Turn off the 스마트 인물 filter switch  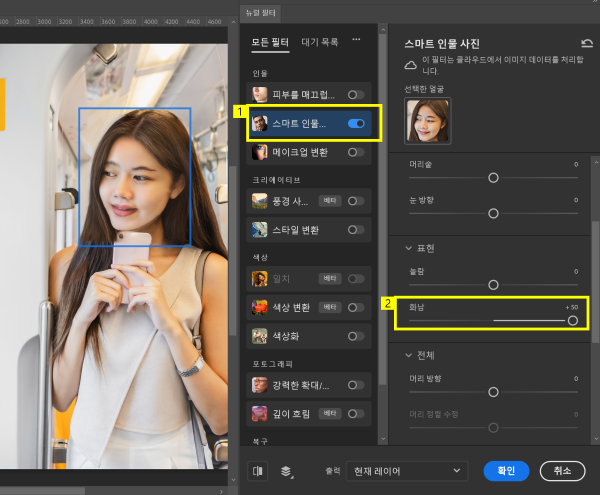(x=356, y=123)
